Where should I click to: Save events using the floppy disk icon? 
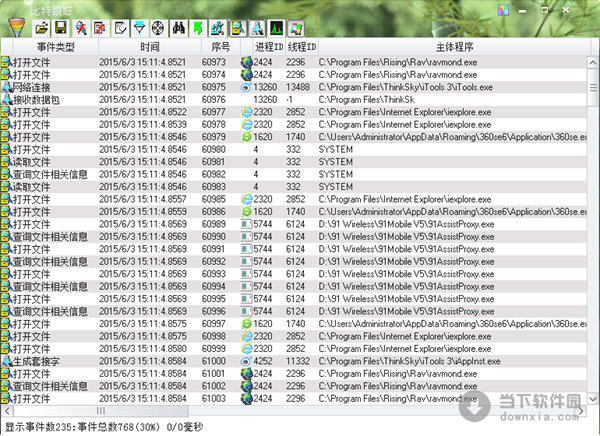click(61, 28)
